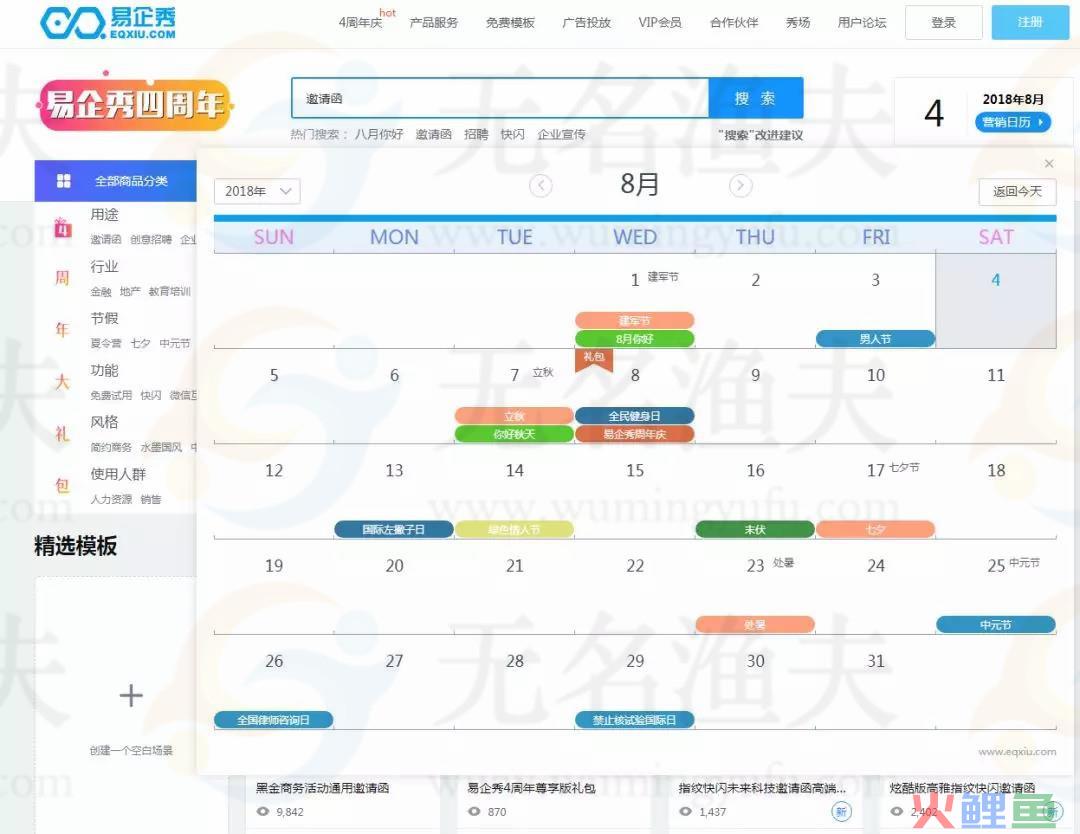Viewport: 1080px width, 834px height.
Task: Open the 免费模板 menu item
Action: point(510,22)
